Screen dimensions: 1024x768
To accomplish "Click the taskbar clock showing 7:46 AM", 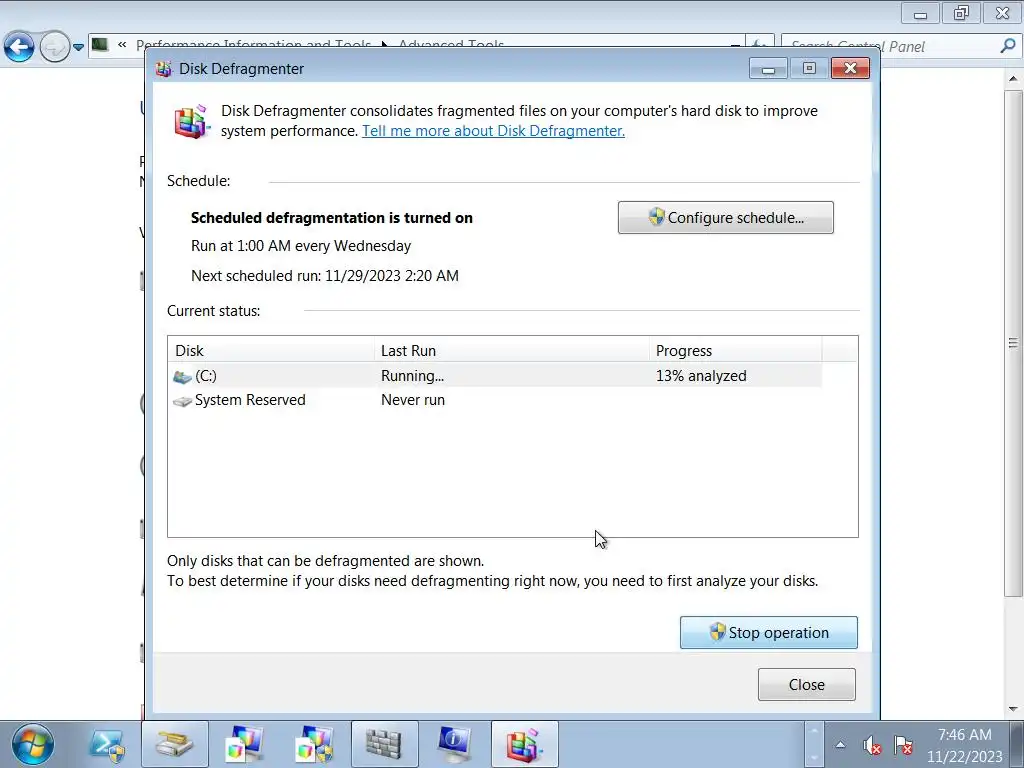I will 965,745.
